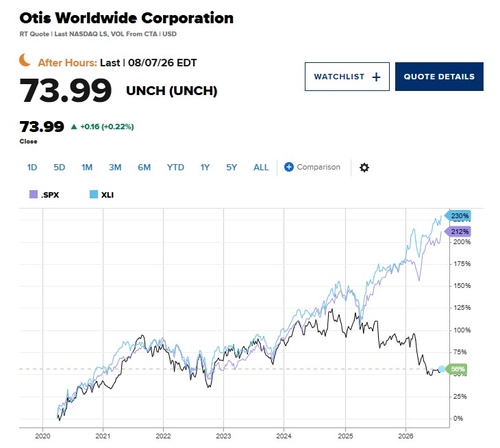Add stock using Watchlist button
500x448 pixels.
[x=347, y=76]
